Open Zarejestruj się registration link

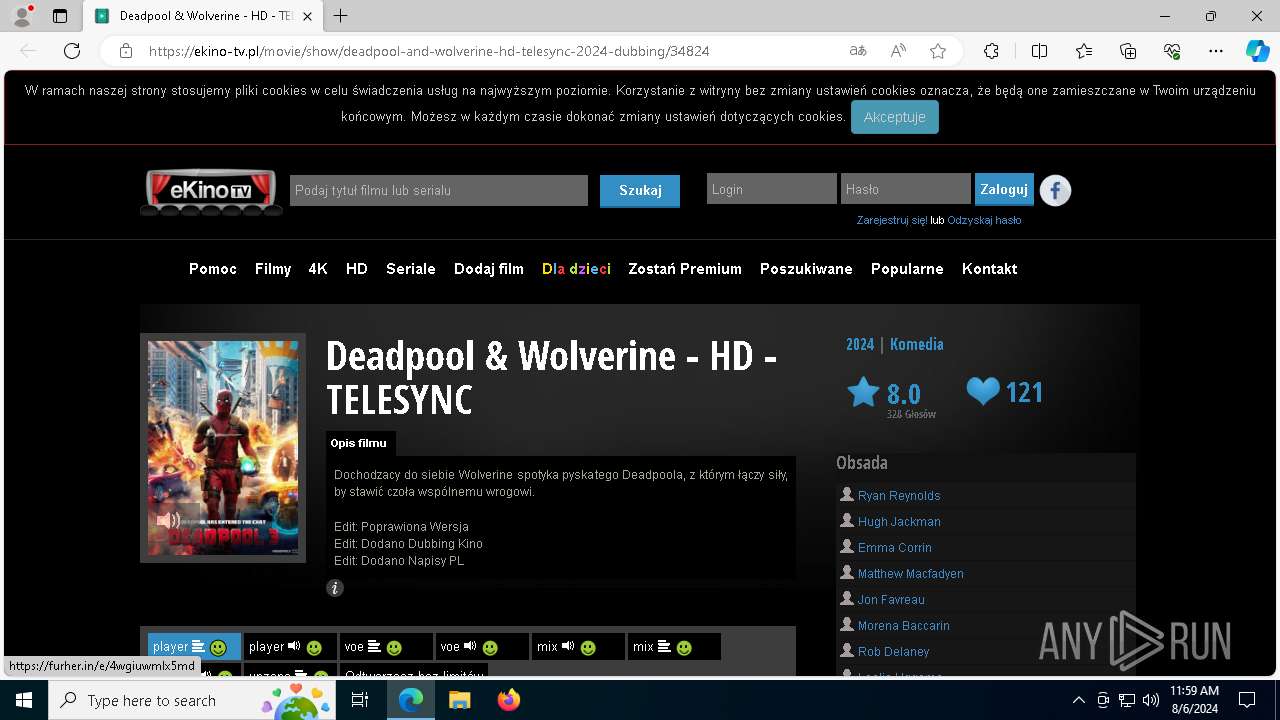click(891, 220)
